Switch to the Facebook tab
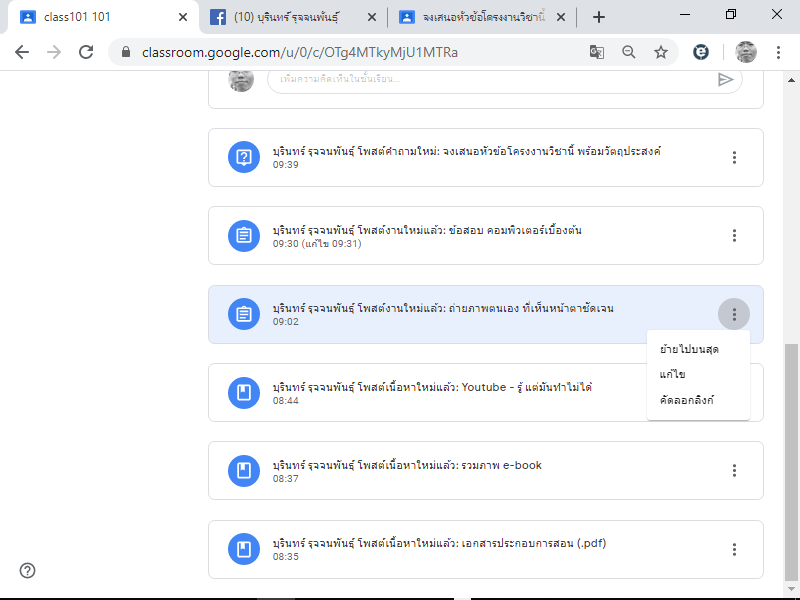Viewport: 800px width, 600px height. coord(295,17)
